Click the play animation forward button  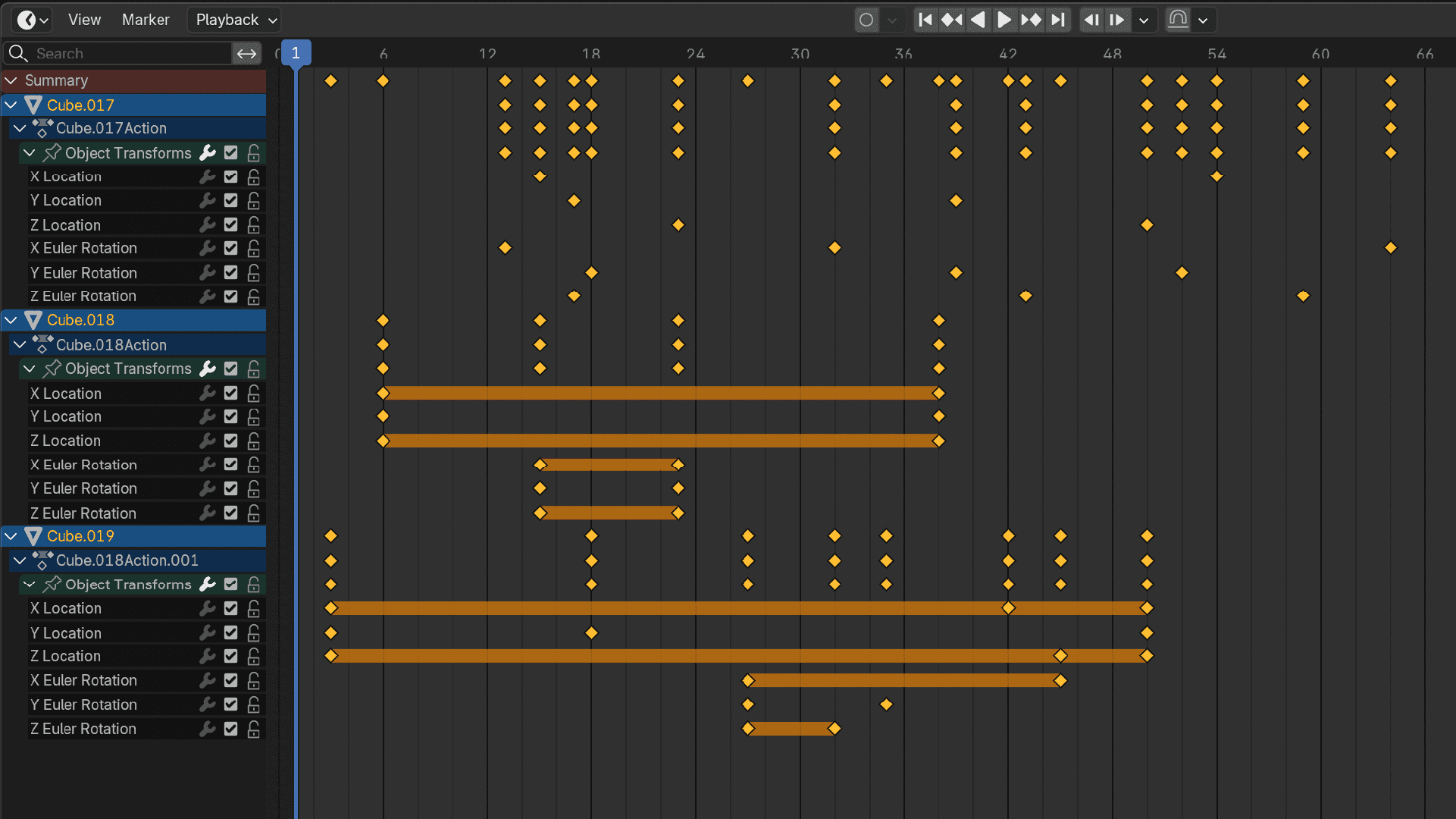point(1004,20)
